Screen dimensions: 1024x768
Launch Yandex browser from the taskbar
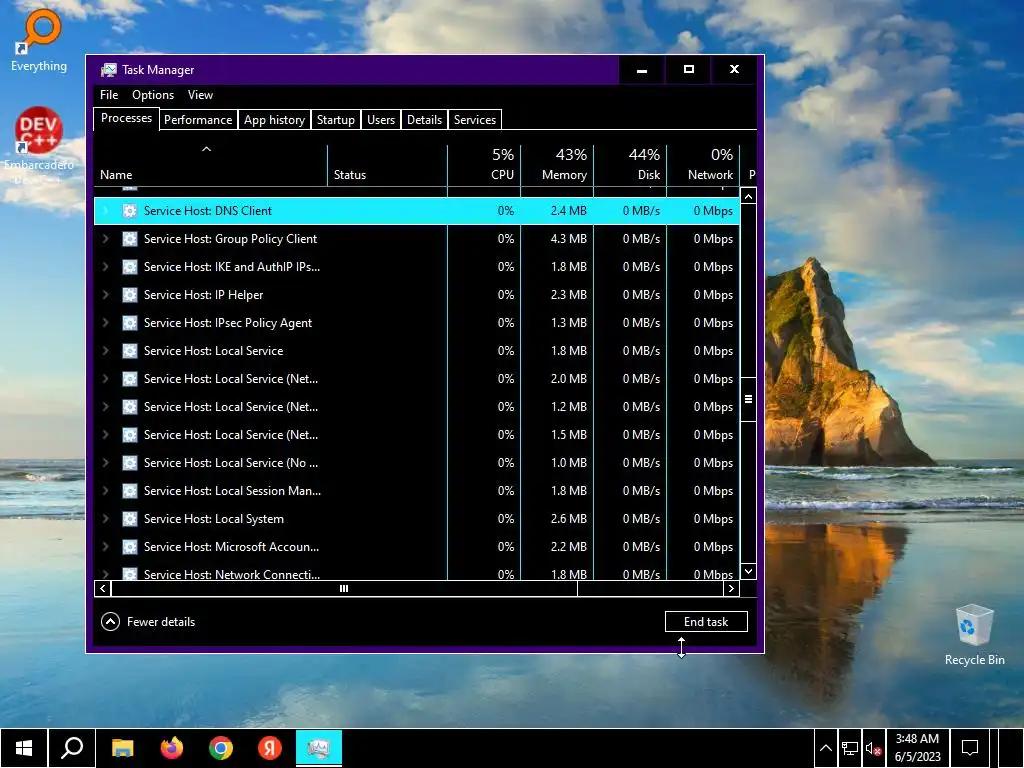(x=270, y=748)
